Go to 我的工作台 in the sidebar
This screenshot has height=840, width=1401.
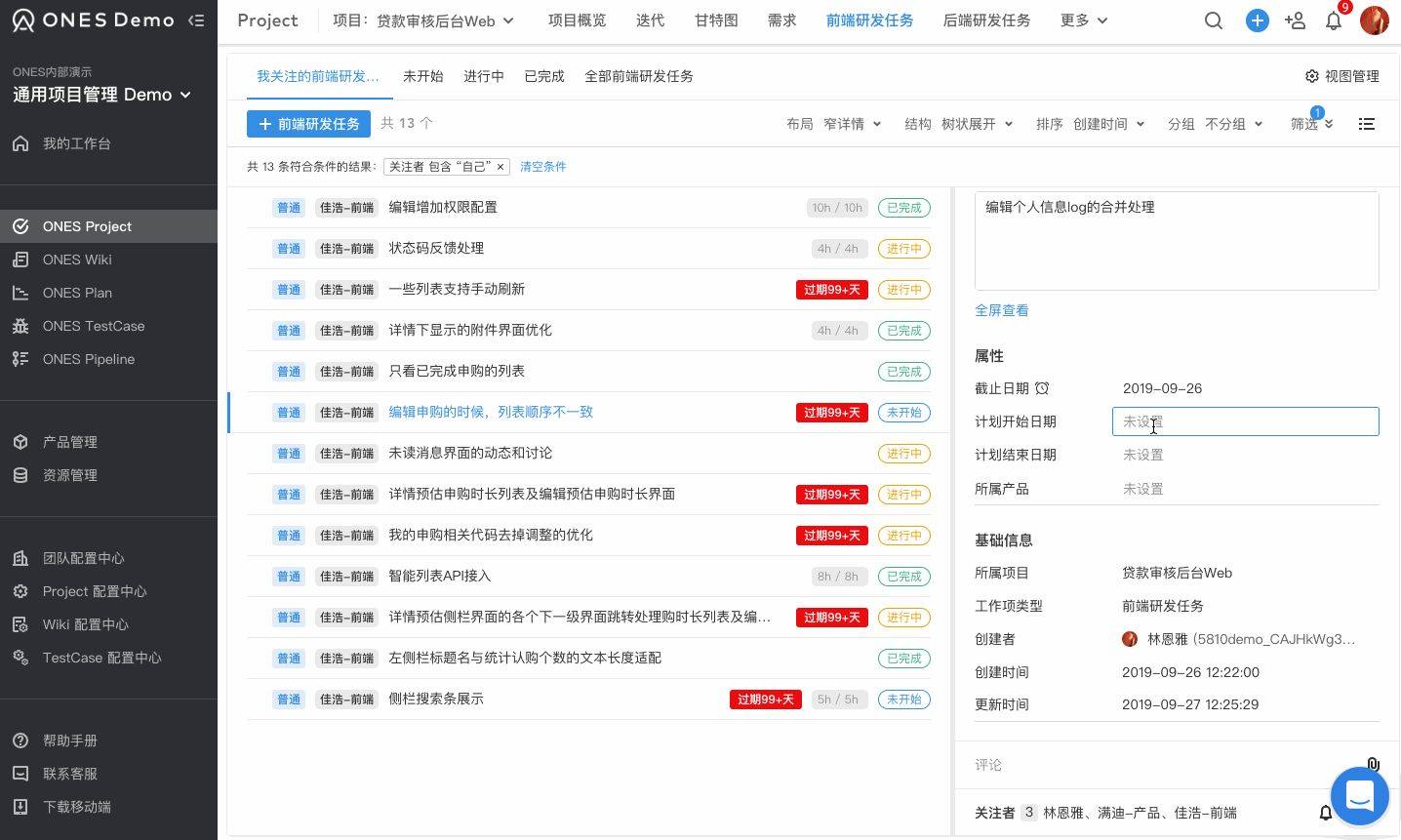pos(76,143)
